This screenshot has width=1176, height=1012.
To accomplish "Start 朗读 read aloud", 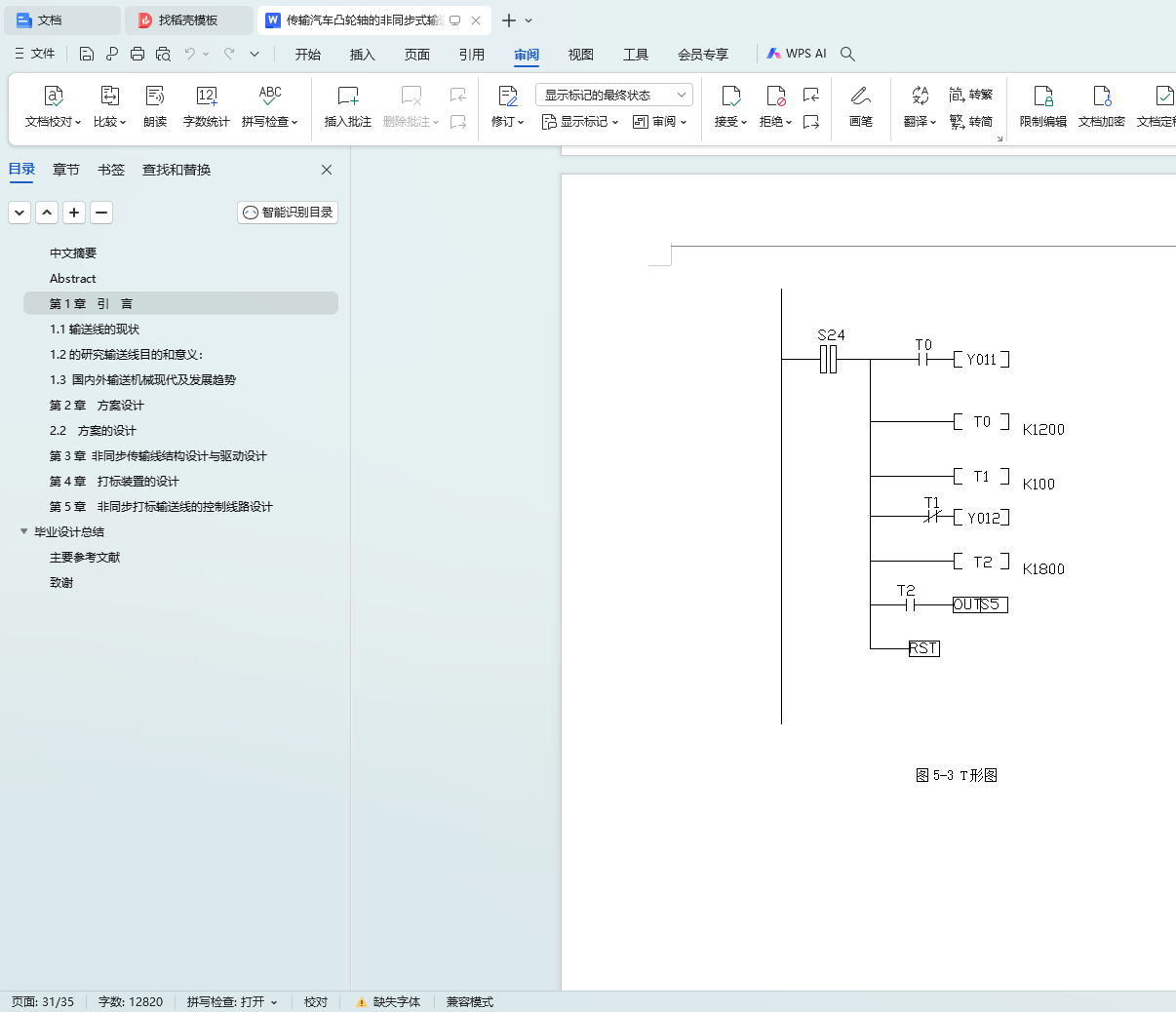I will [155, 106].
